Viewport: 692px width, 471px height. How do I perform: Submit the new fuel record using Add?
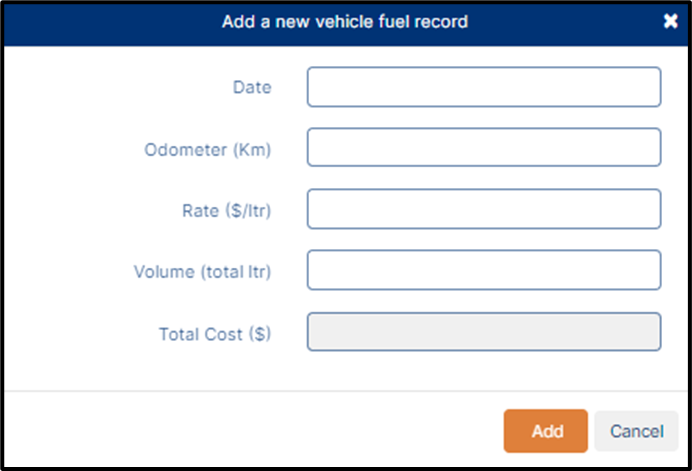tap(545, 431)
